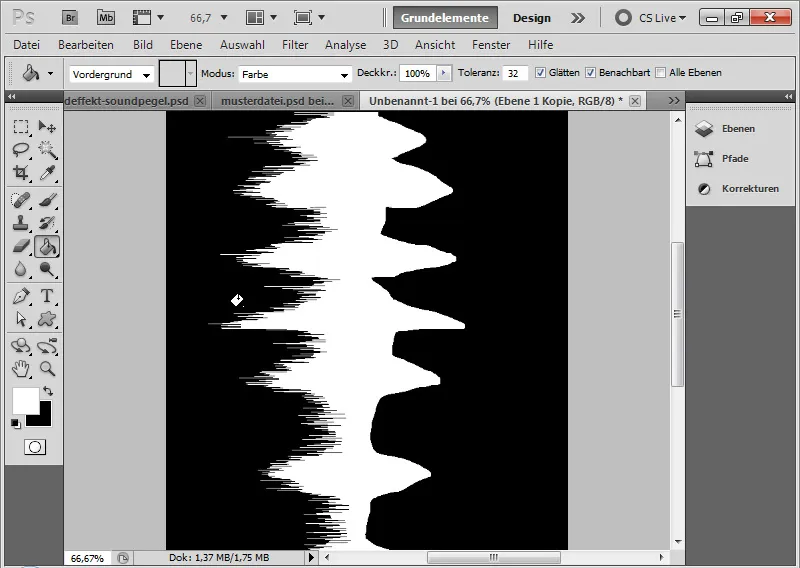The width and height of the screenshot is (800, 568).
Task: Choose the Horizontal Type tool
Action: [46, 296]
